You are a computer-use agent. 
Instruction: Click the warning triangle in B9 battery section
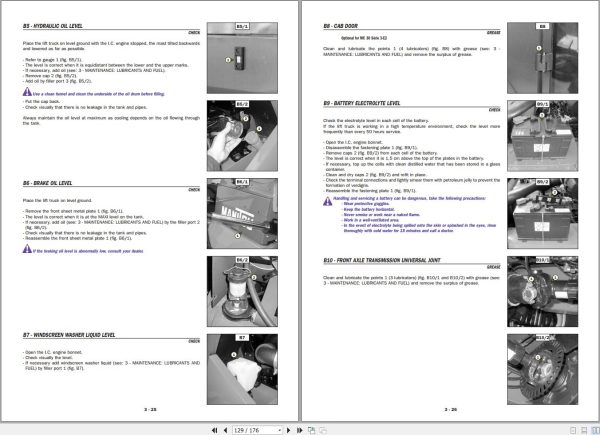click(x=328, y=201)
